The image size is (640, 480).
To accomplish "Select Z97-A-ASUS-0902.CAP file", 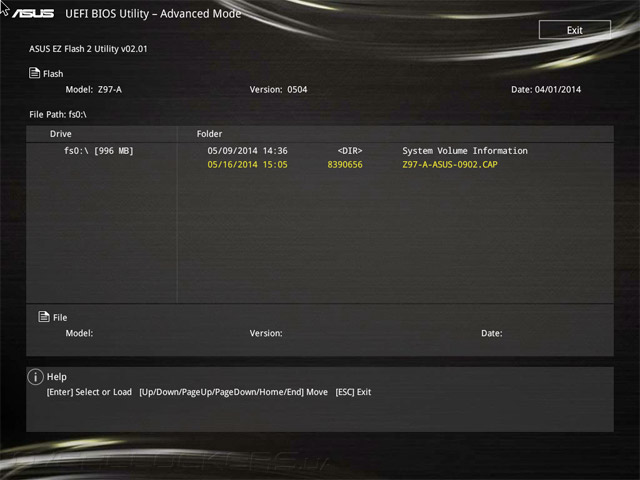I will point(450,164).
